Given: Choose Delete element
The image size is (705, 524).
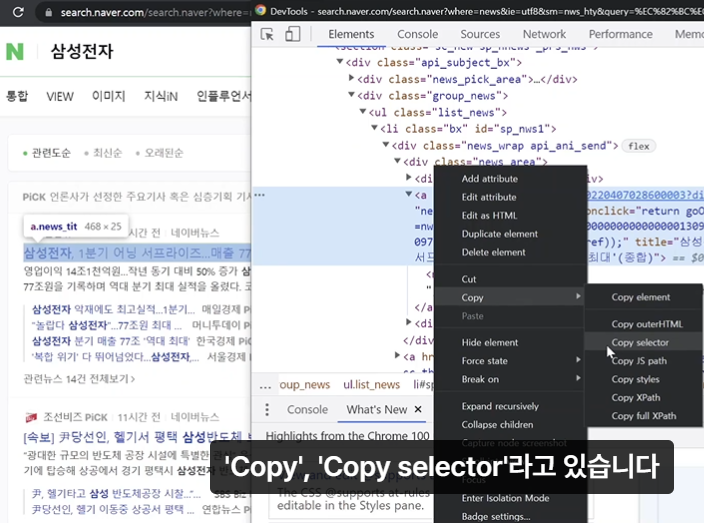Looking at the screenshot, I should tap(510, 252).
